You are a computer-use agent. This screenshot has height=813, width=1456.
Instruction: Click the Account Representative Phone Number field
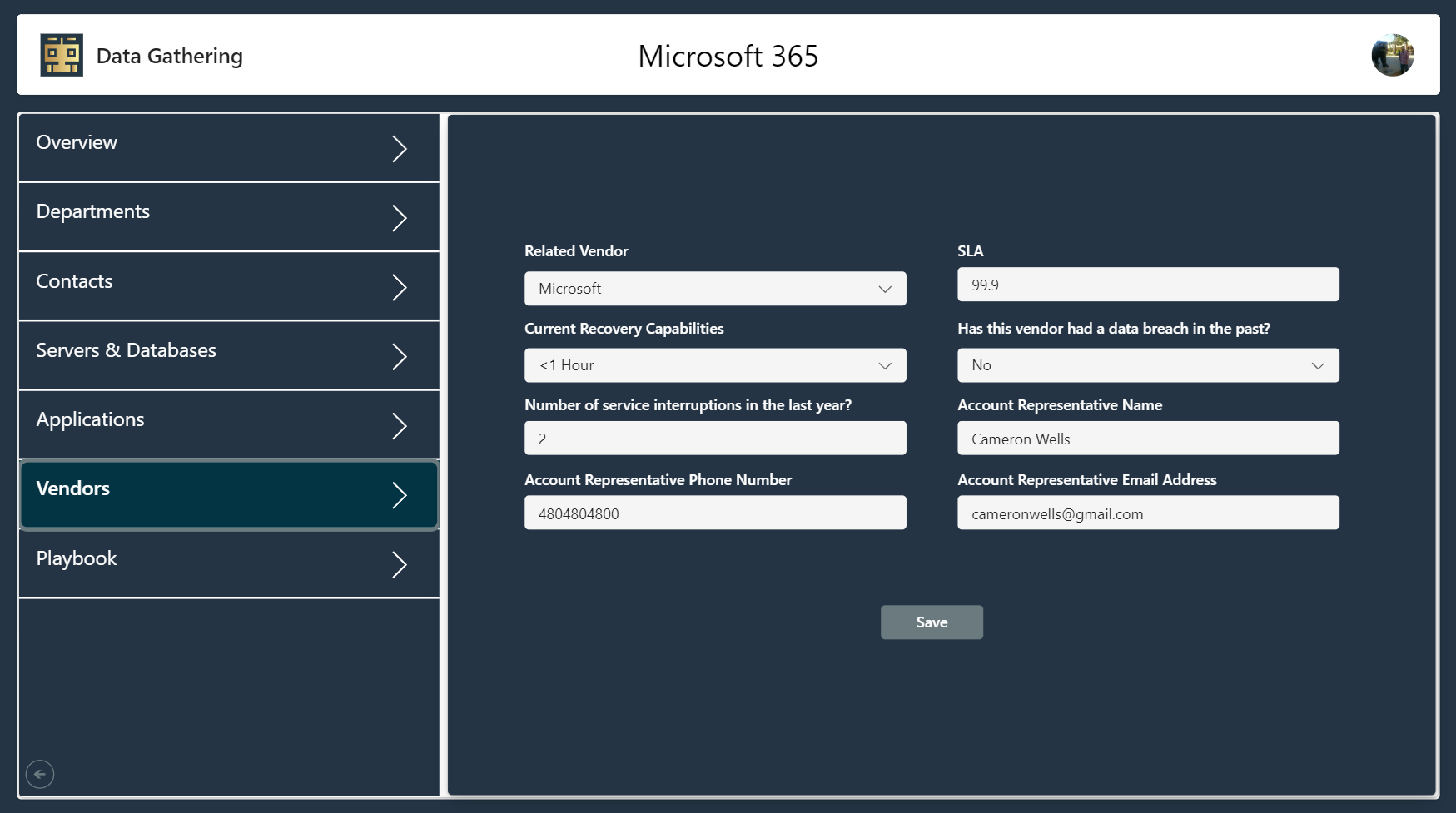click(x=715, y=513)
